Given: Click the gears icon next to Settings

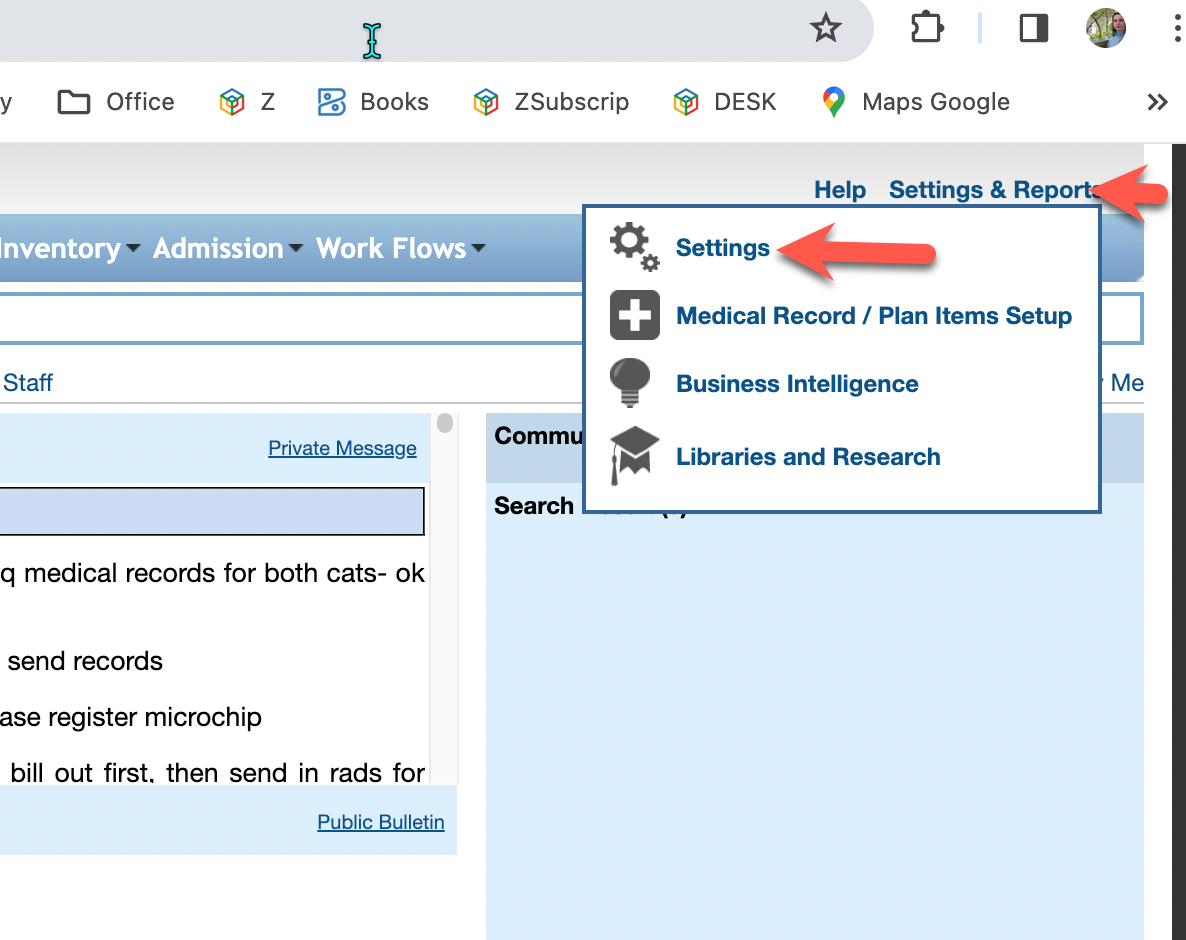Looking at the screenshot, I should [x=634, y=247].
